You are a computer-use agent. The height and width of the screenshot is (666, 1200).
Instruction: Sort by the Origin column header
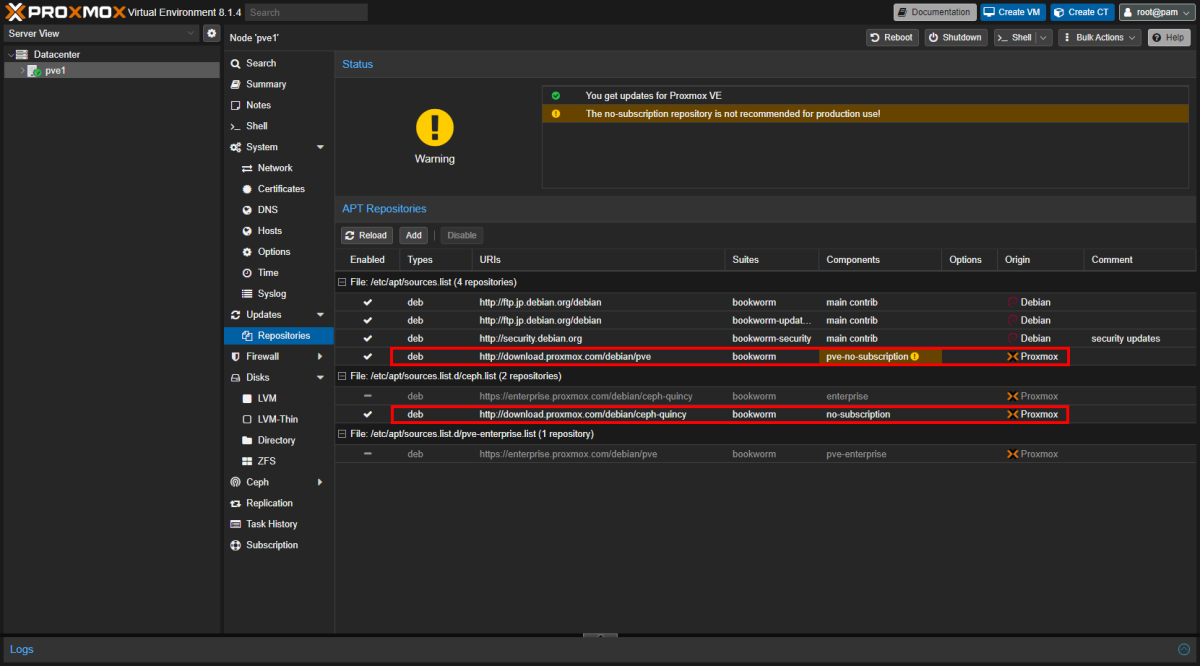click(x=1040, y=259)
